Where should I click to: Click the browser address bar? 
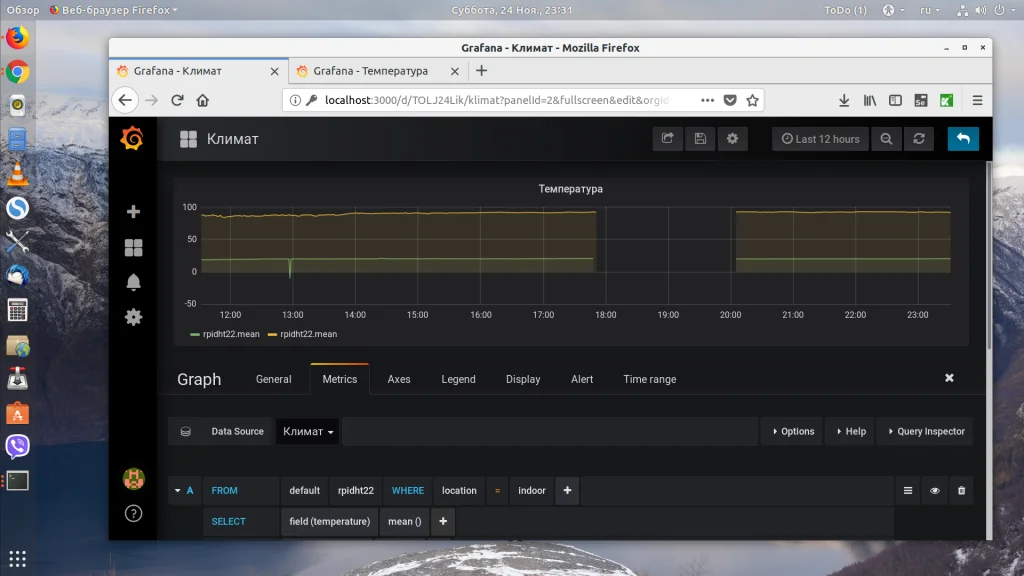tap(500, 100)
